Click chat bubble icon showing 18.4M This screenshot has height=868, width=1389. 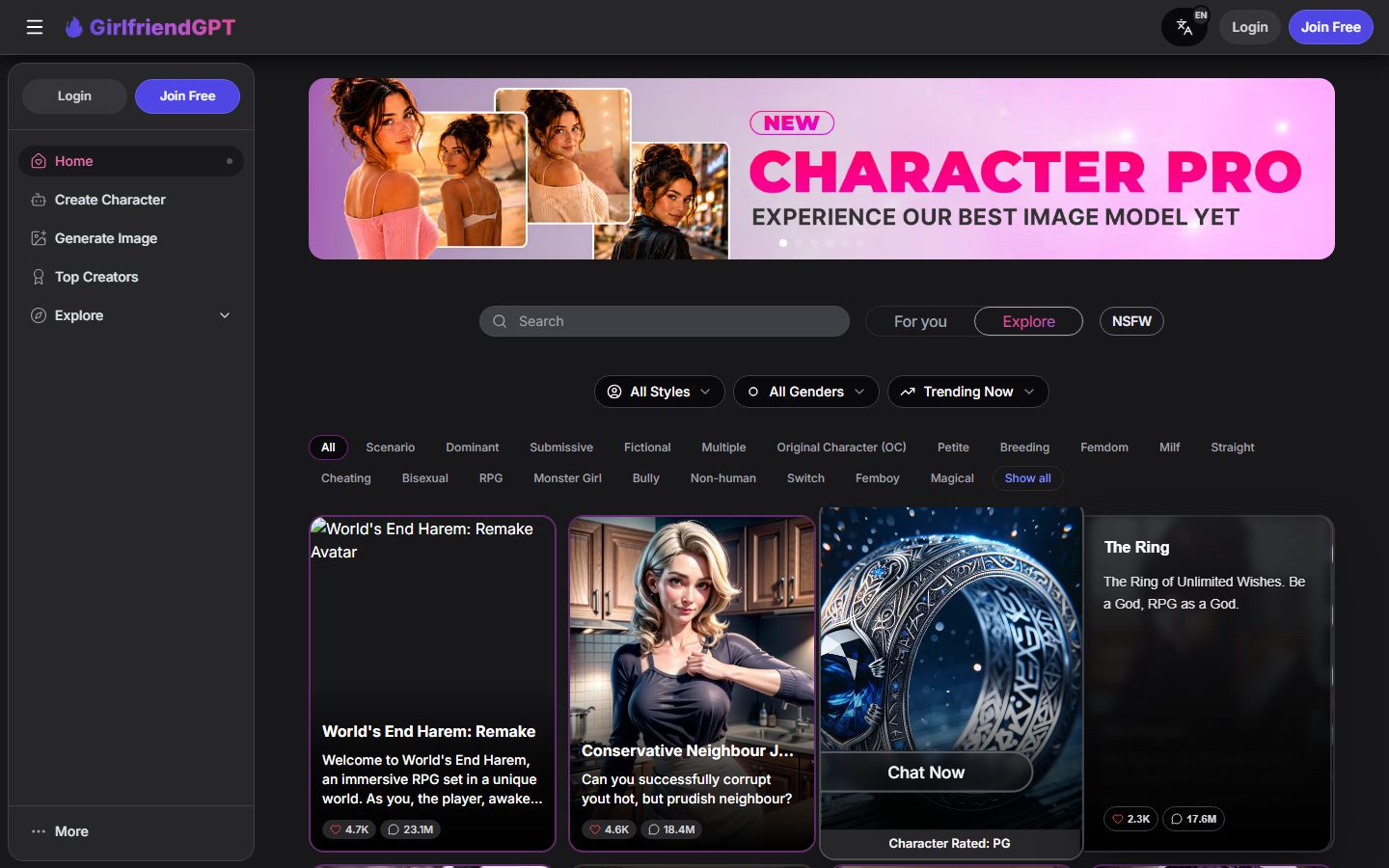point(654,829)
